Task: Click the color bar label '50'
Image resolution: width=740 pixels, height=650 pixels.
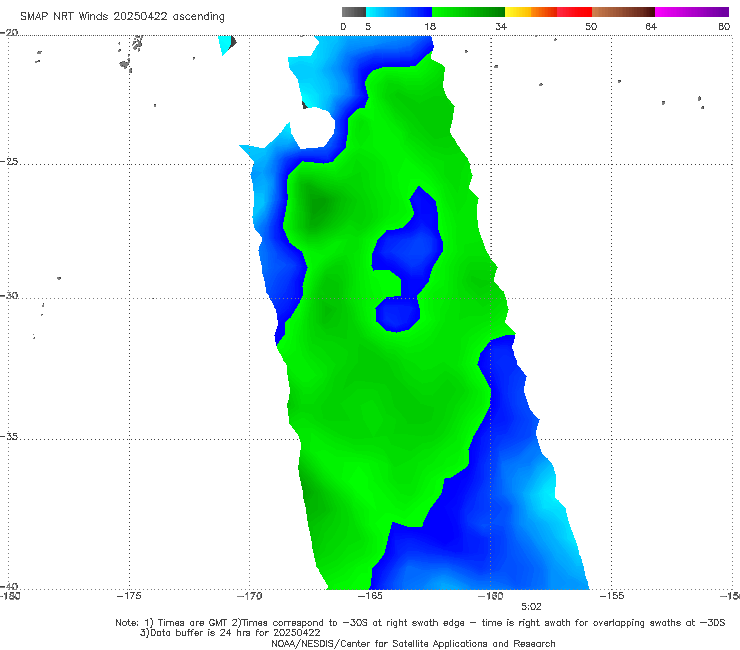Action: coord(591,26)
